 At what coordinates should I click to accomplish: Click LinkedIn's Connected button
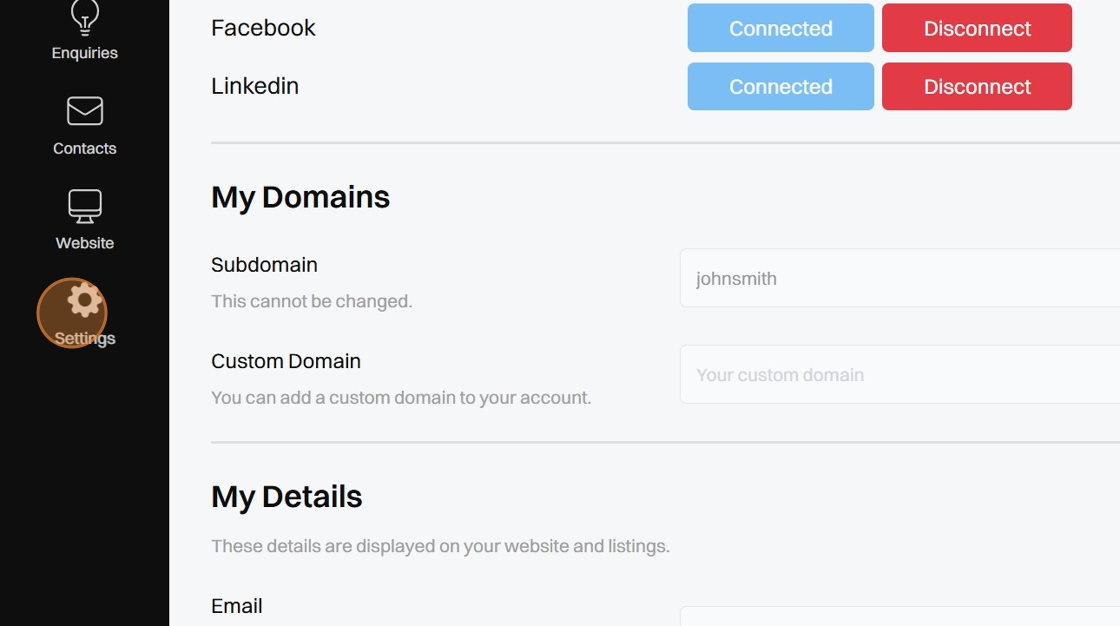(x=780, y=86)
